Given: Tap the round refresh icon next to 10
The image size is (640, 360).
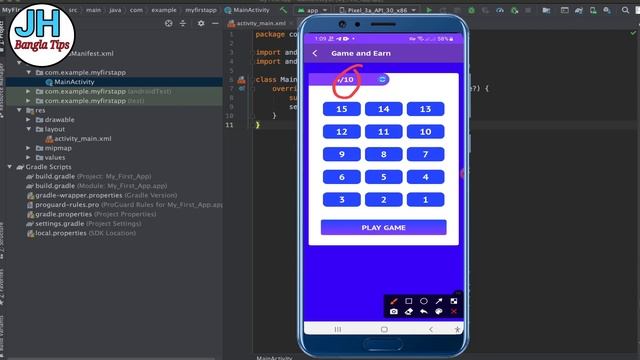Looking at the screenshot, I should pos(382,79).
